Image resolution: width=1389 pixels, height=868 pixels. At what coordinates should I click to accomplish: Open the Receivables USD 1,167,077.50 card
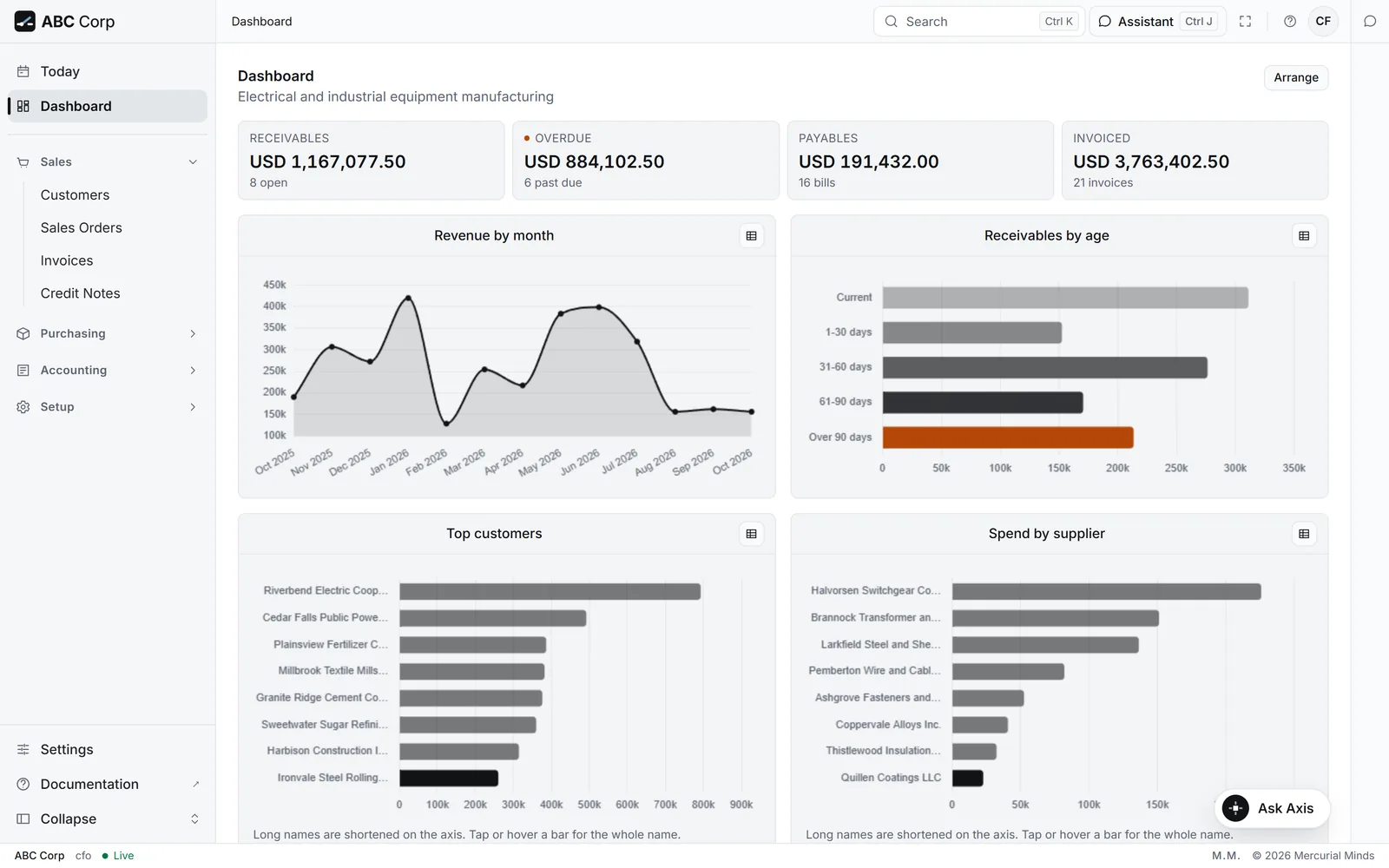[x=372, y=161]
